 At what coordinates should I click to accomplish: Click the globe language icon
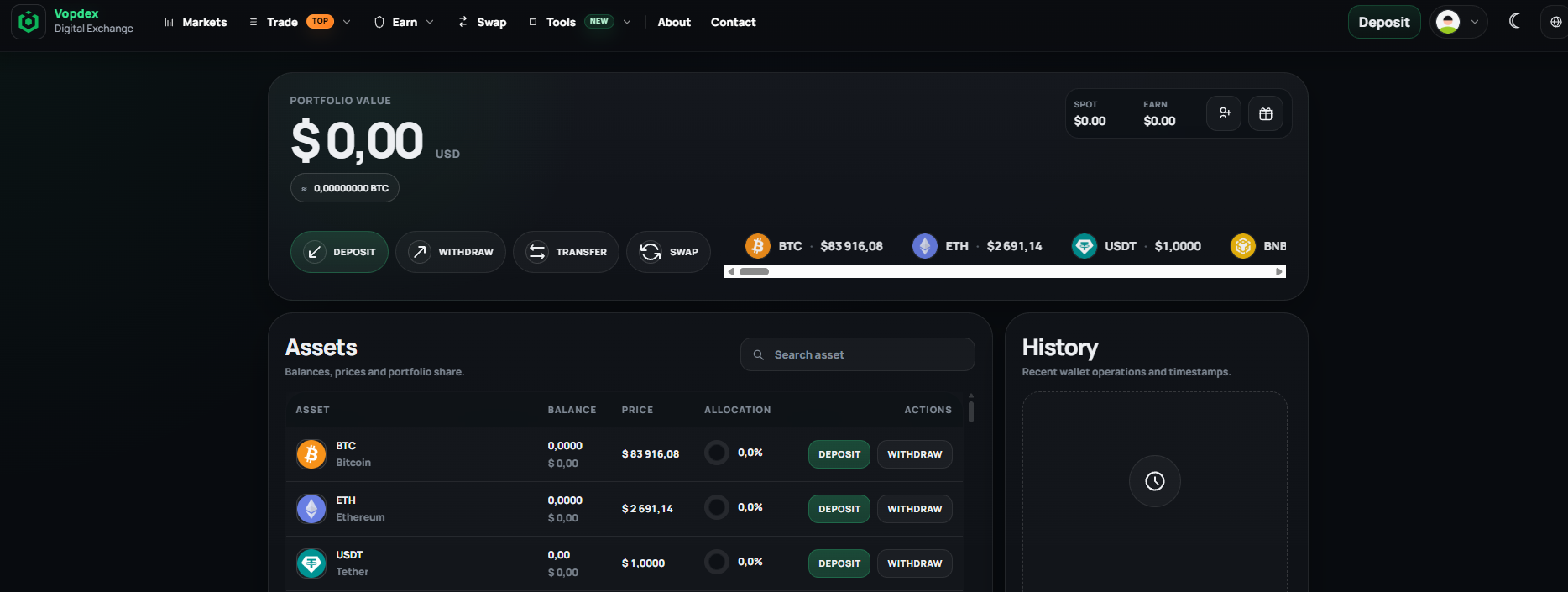pyautogui.click(x=1555, y=22)
